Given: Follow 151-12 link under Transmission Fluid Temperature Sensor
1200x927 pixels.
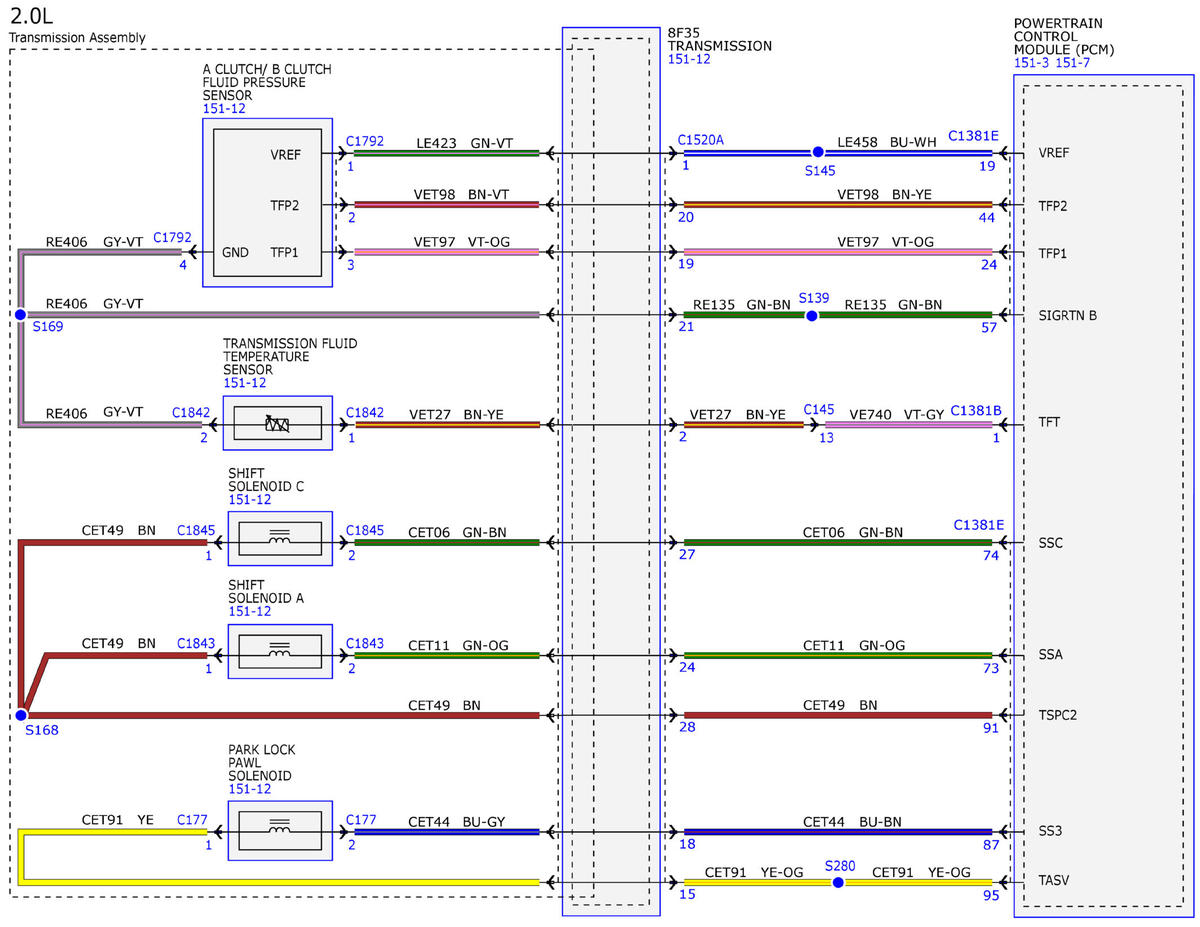Looking at the screenshot, I should [244, 383].
